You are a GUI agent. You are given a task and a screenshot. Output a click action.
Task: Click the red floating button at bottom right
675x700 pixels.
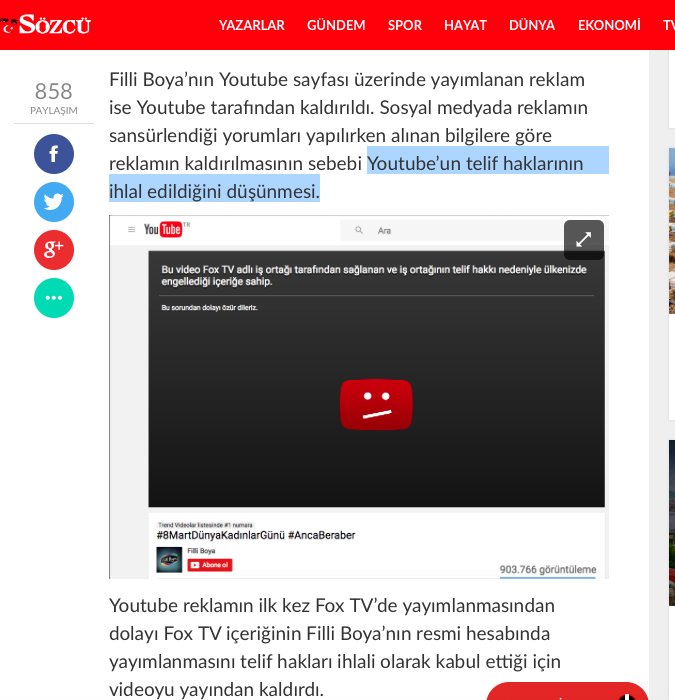click(567, 691)
